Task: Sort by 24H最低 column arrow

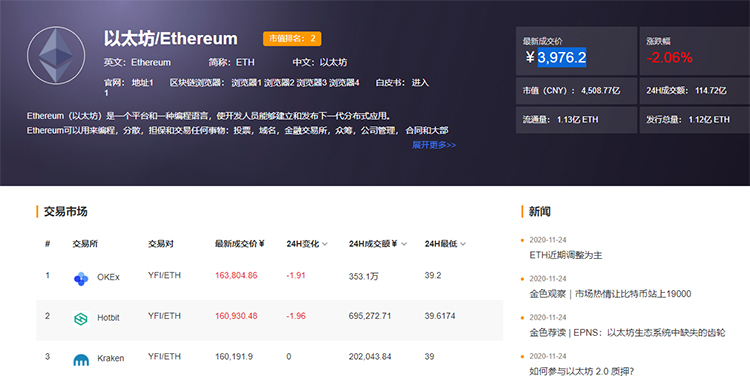Action: click(x=463, y=245)
